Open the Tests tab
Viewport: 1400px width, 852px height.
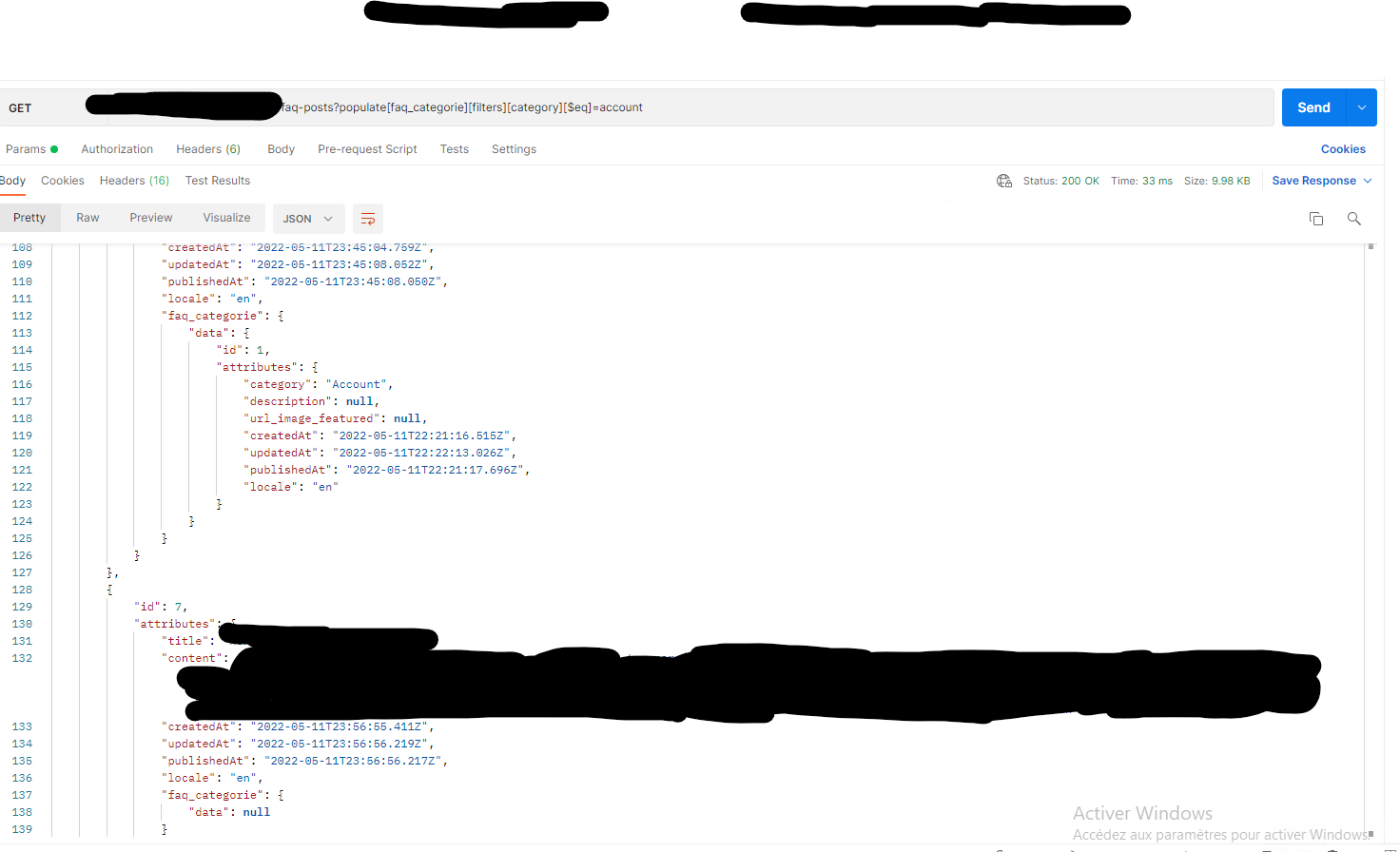454,148
